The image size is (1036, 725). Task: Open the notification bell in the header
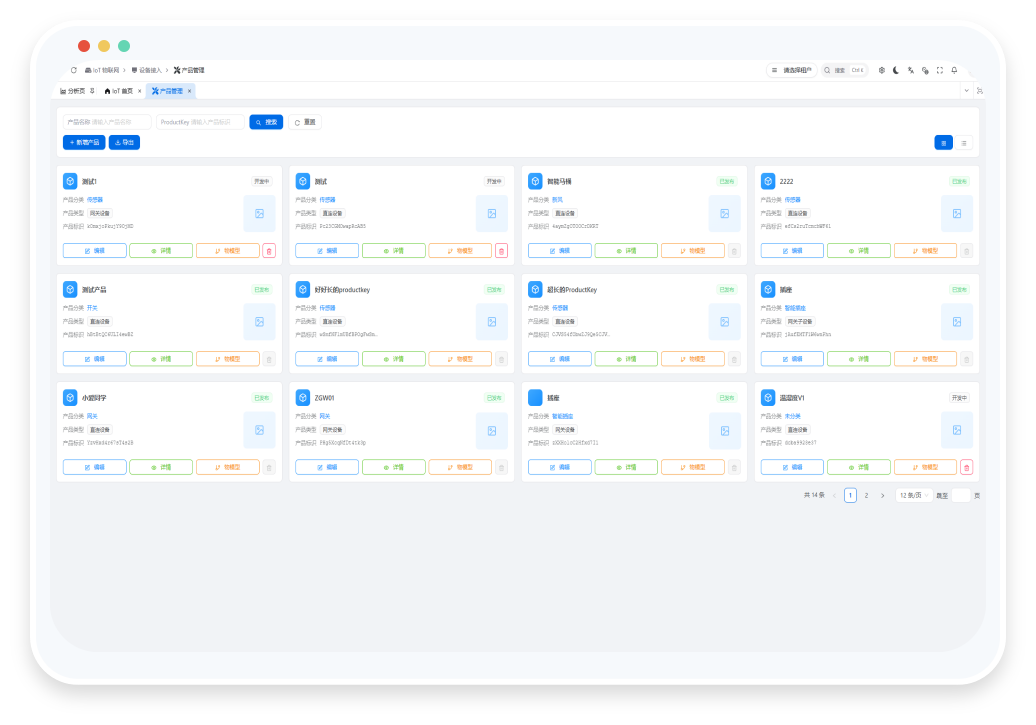[x=954, y=70]
